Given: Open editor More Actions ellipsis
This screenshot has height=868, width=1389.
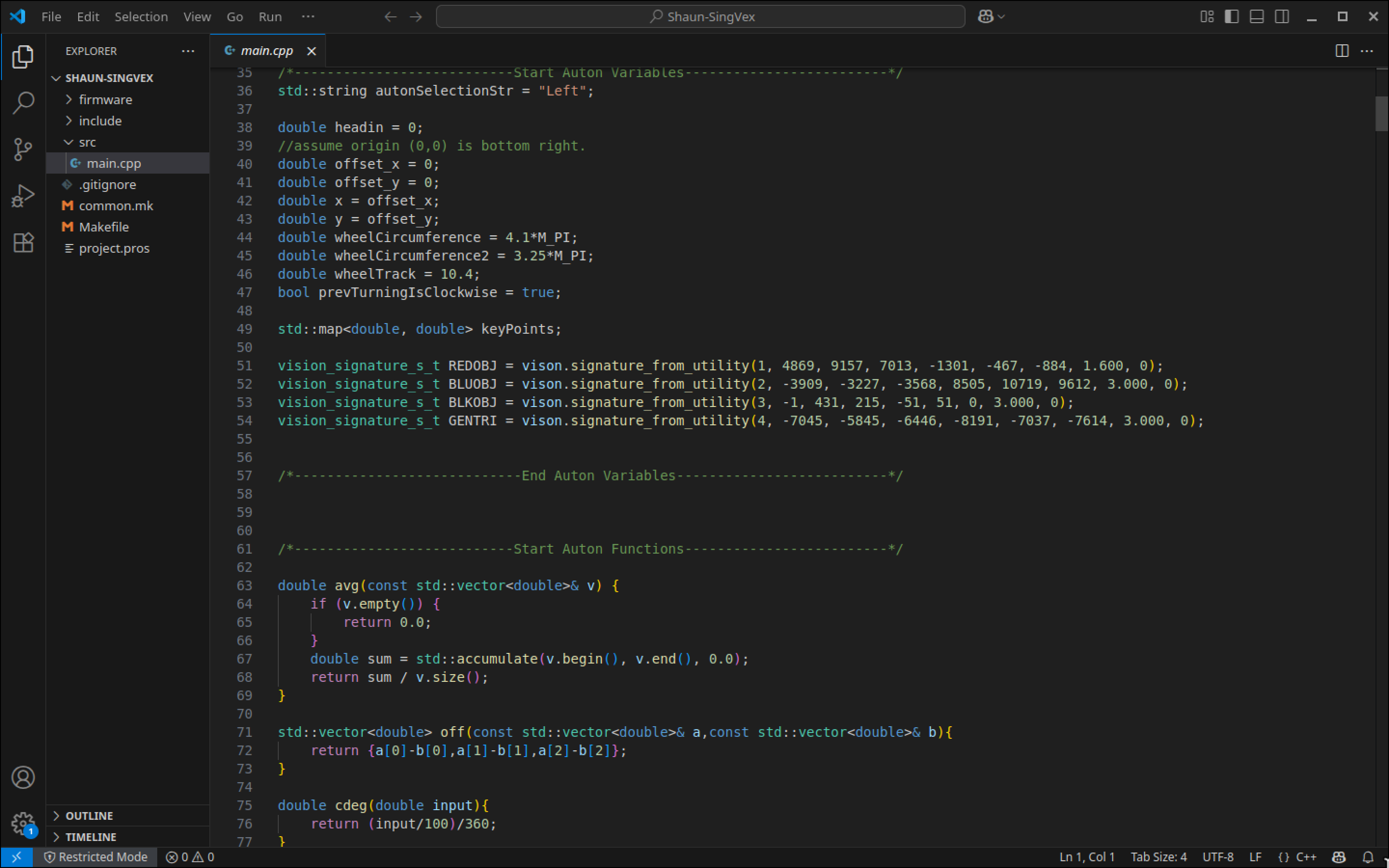Looking at the screenshot, I should (x=1367, y=51).
